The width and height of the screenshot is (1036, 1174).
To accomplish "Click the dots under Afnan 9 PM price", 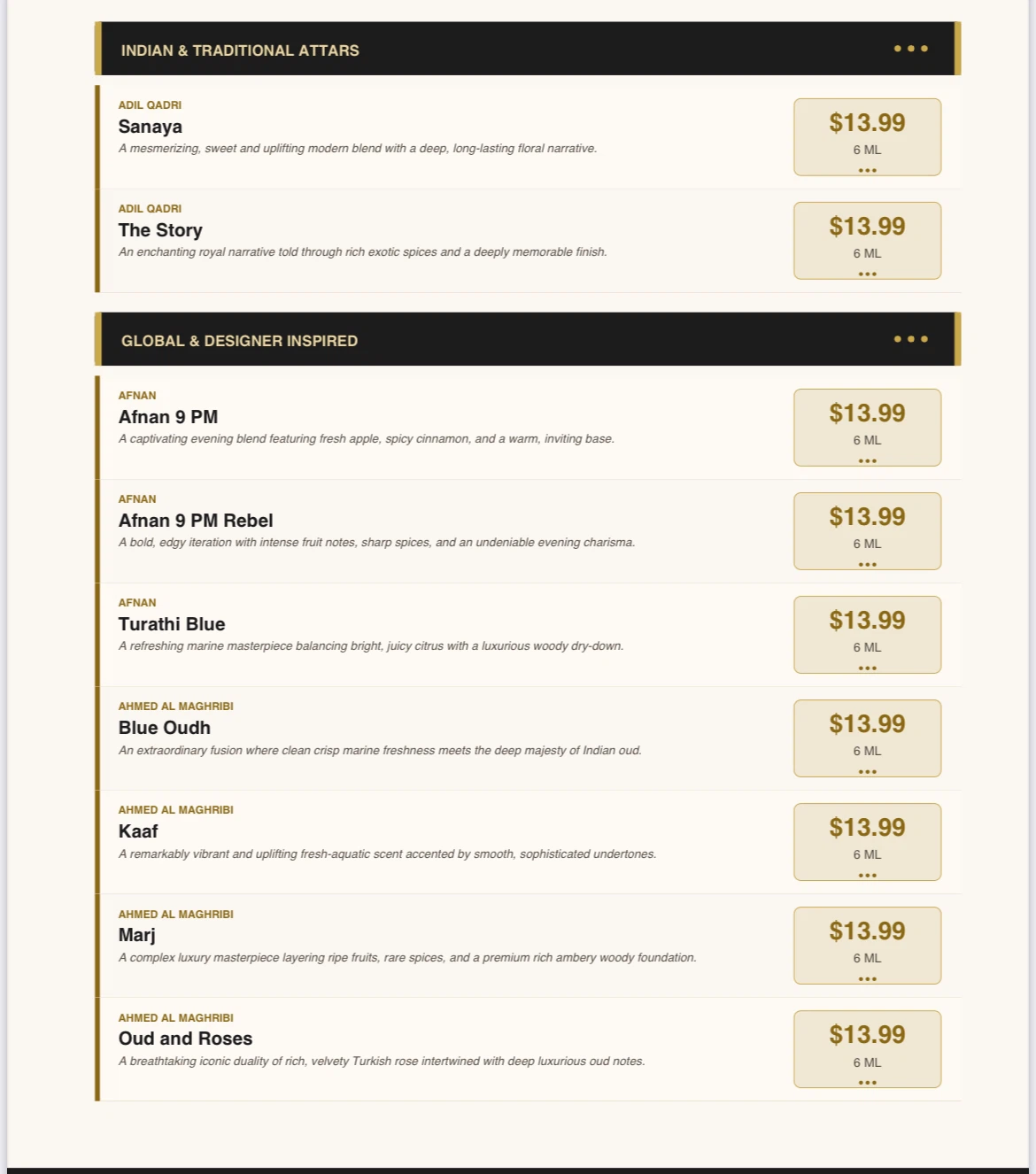I will tap(868, 460).
